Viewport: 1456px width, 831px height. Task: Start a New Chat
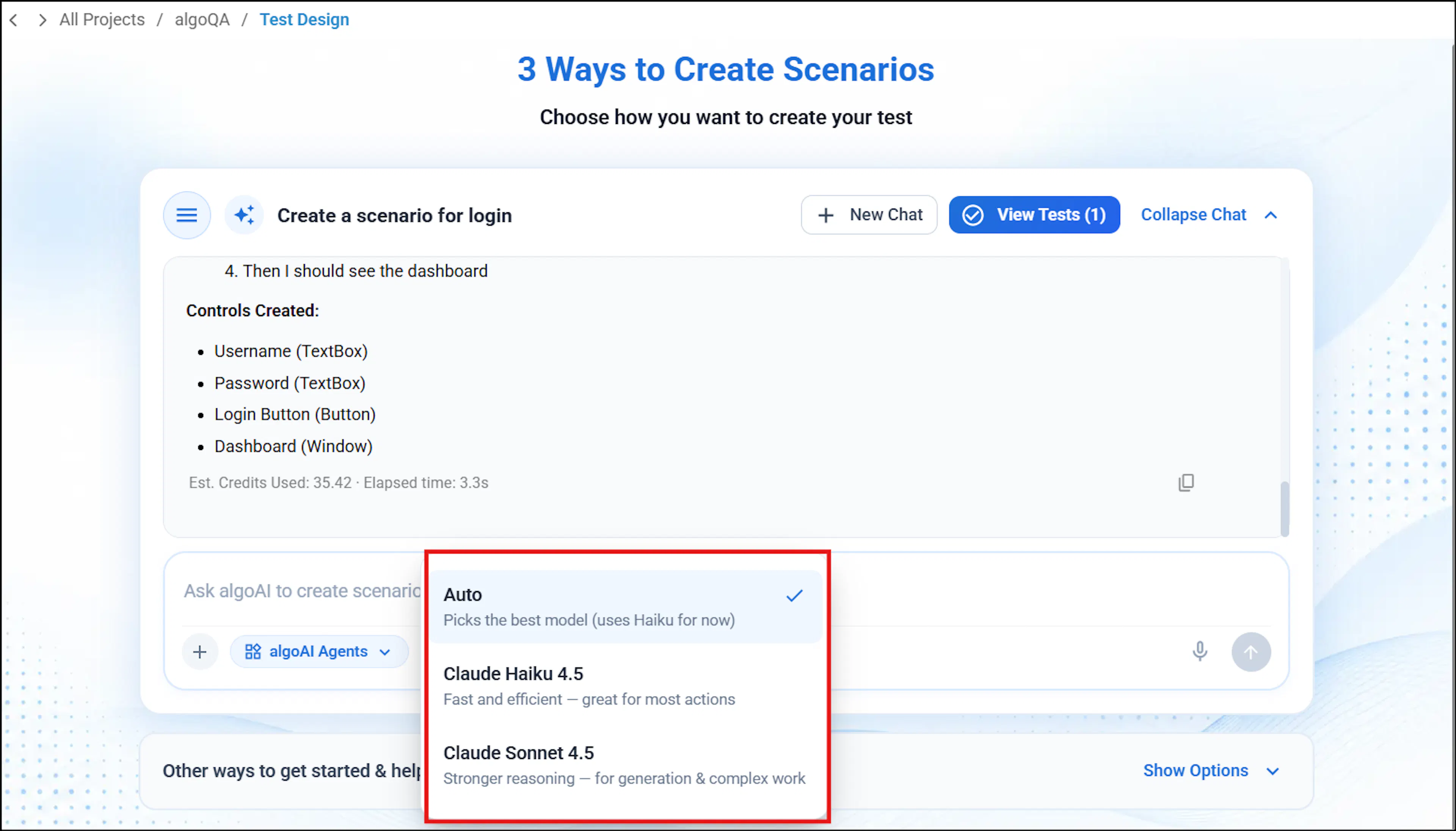click(x=869, y=215)
